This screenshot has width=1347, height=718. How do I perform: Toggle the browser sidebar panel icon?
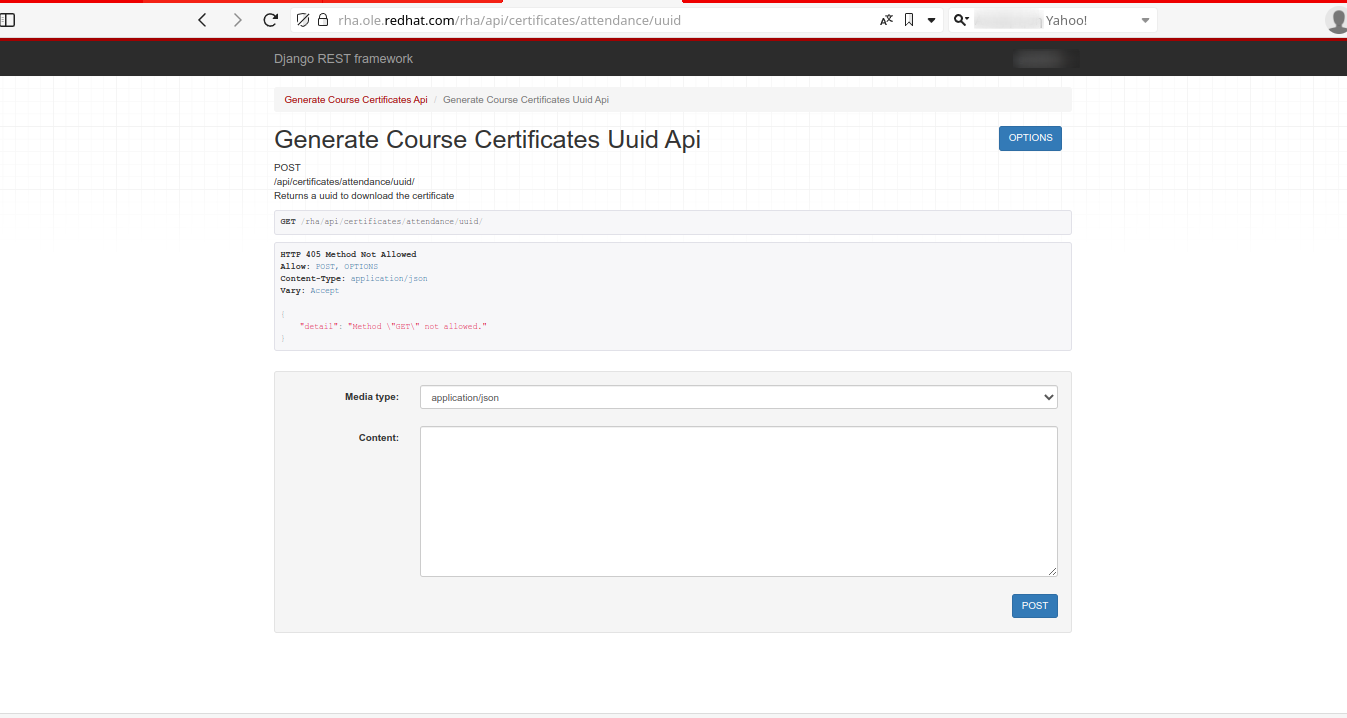click(8, 20)
